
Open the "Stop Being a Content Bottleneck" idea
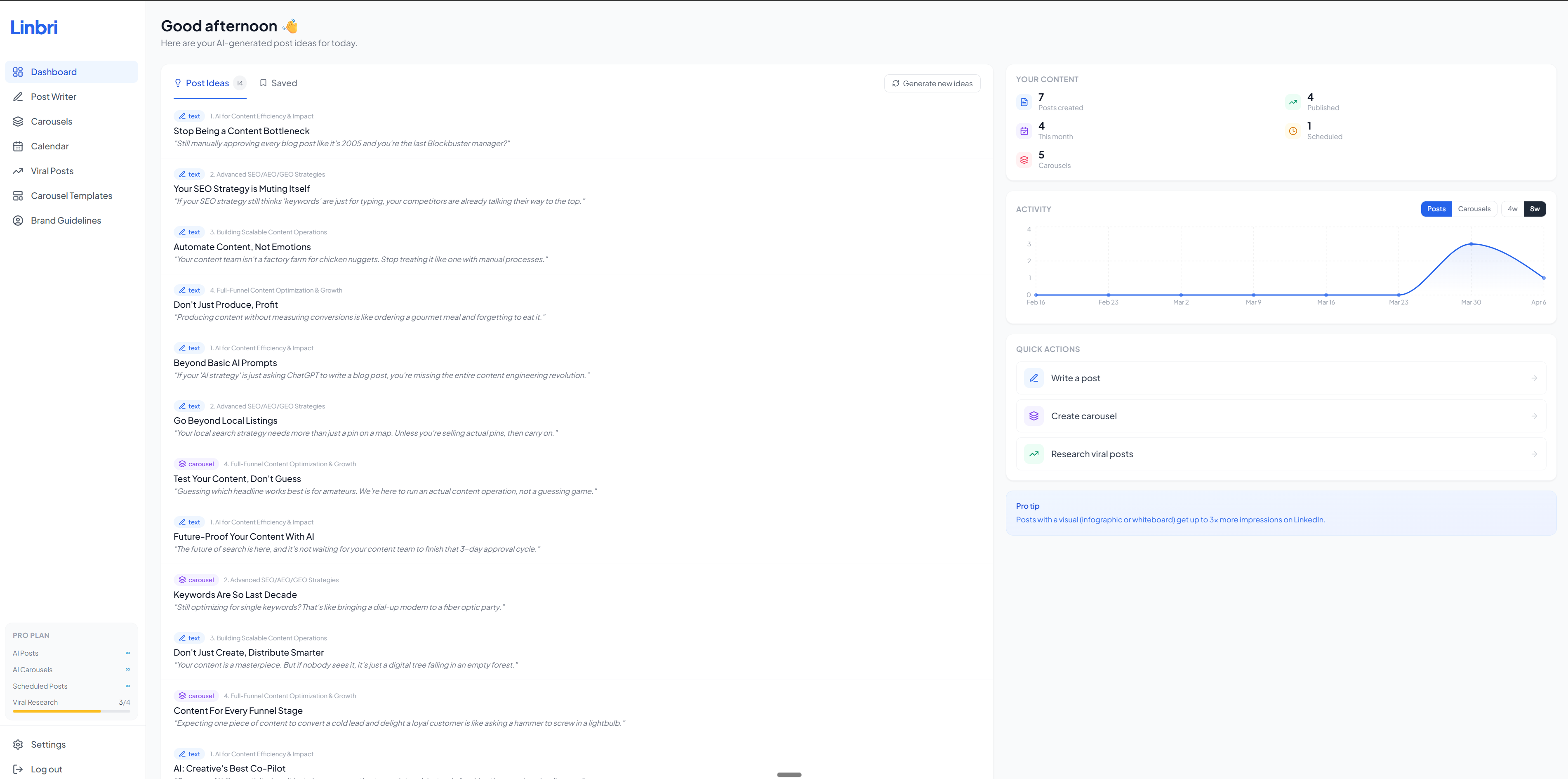[242, 131]
